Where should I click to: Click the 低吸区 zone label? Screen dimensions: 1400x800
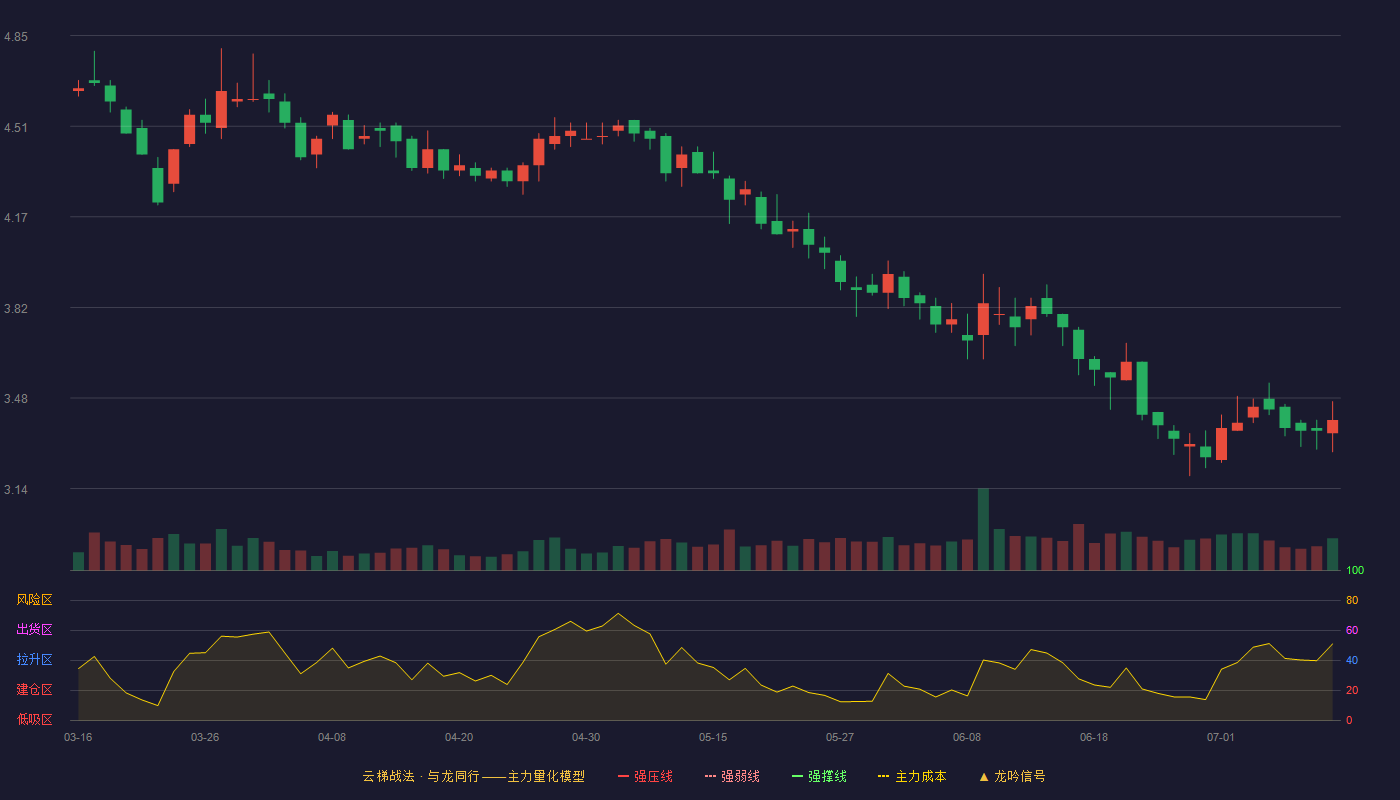pos(35,719)
